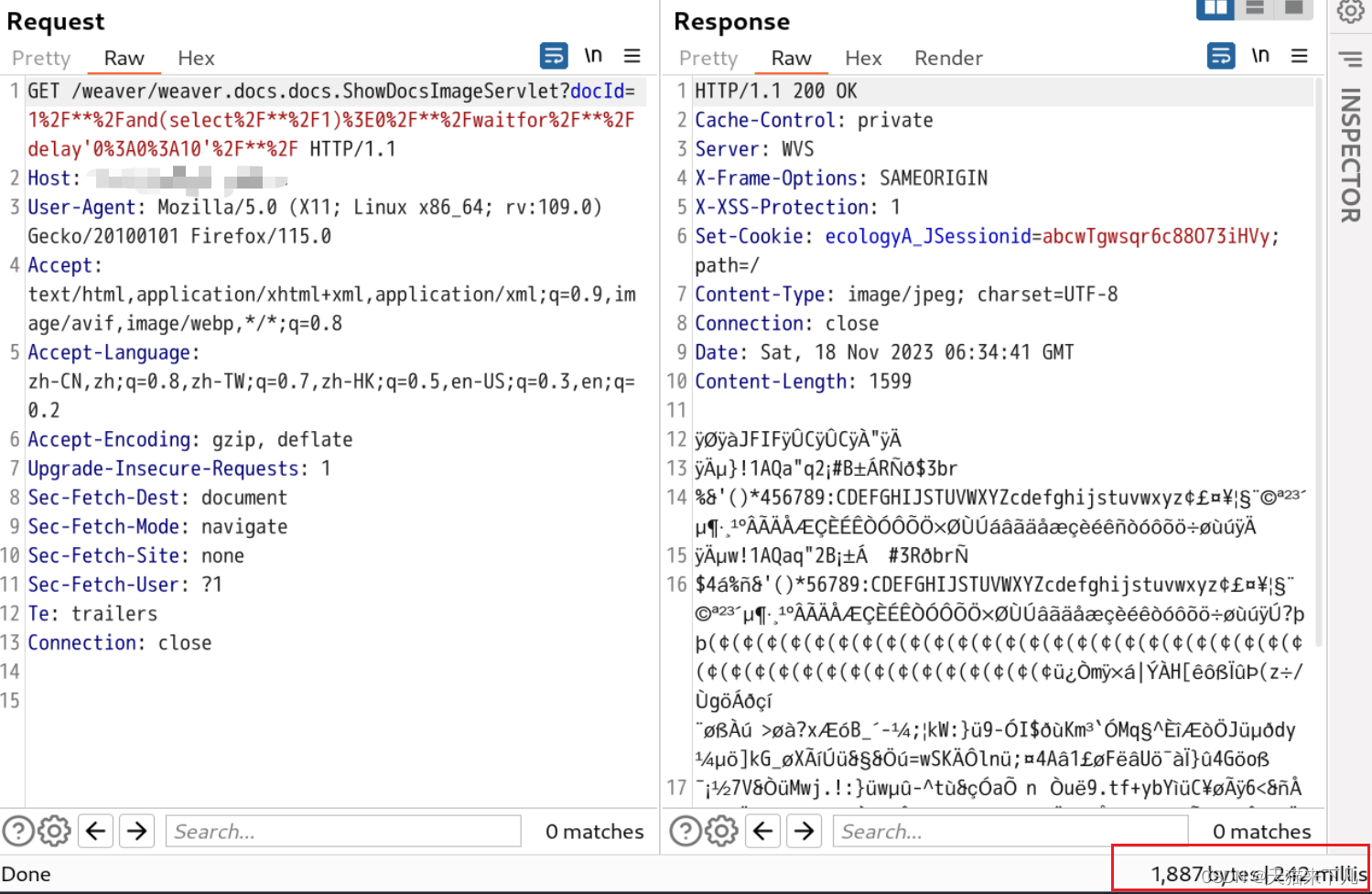Click the 'Date: Sat, 18 Nov 2023' header
This screenshot has width=1372, height=894.
884,352
